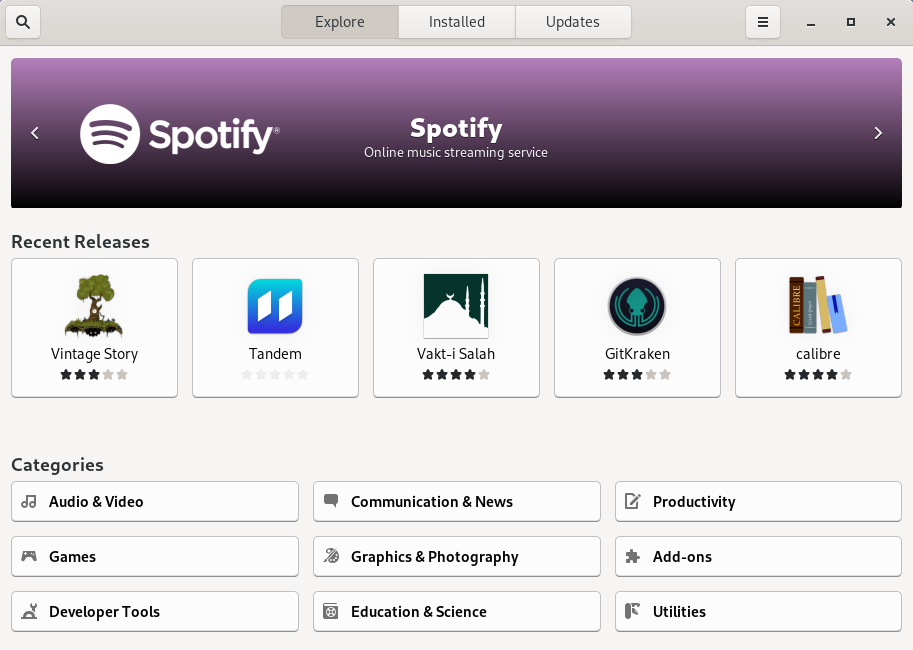The image size is (913, 650).
Task: Click the Vintage Story tree icon
Action: [94, 306]
